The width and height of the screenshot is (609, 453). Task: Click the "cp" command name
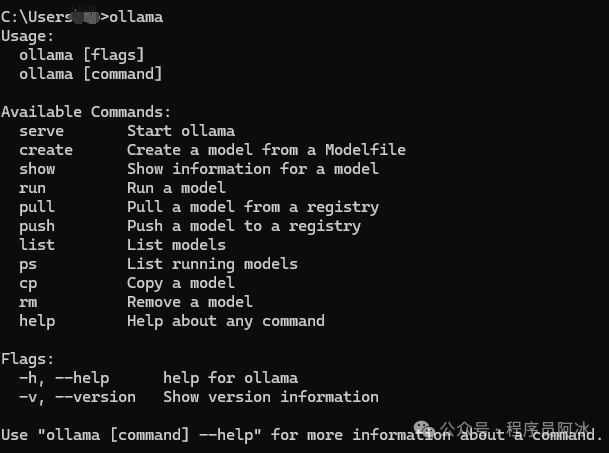(x=28, y=282)
